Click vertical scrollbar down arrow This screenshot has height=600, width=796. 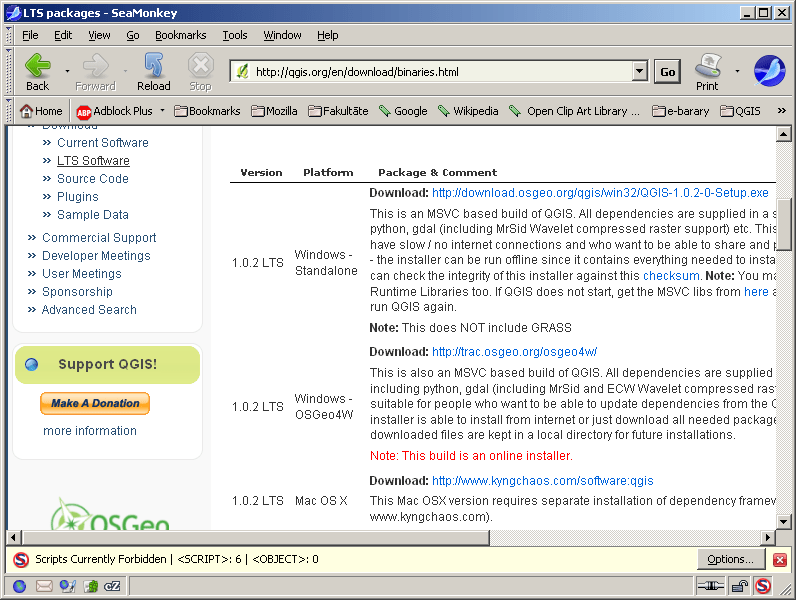coord(783,522)
